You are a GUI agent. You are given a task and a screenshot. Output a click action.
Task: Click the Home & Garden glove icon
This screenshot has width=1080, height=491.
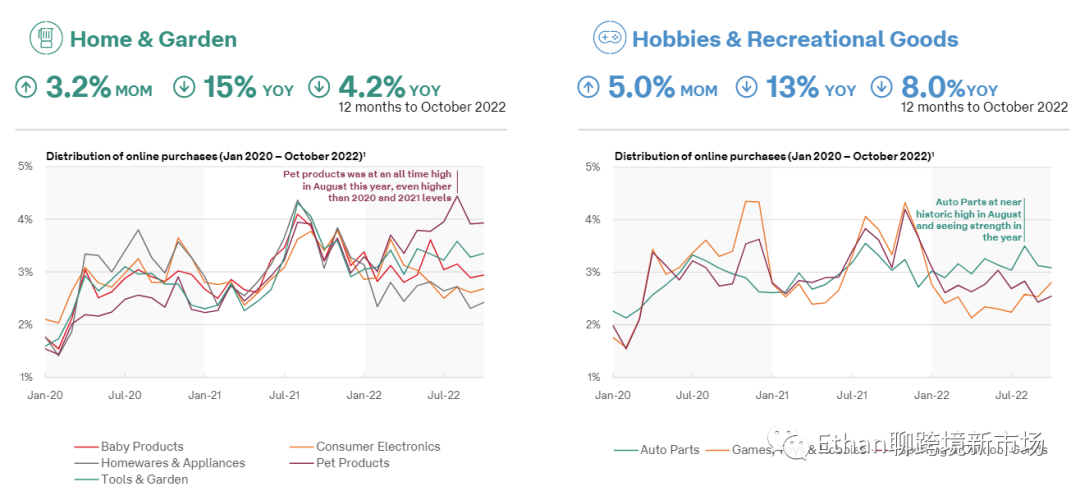click(x=43, y=39)
